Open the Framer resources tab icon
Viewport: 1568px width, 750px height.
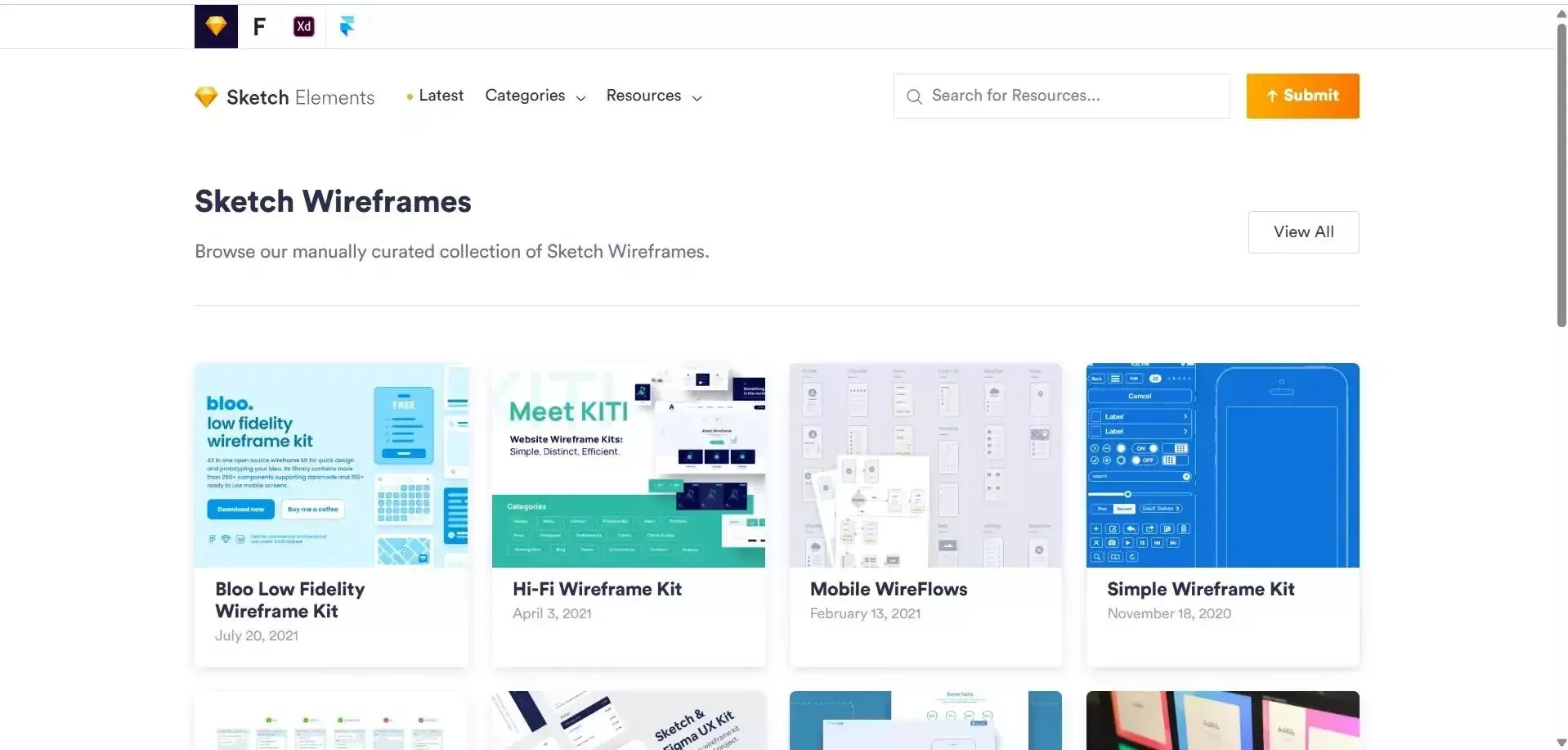tap(347, 26)
